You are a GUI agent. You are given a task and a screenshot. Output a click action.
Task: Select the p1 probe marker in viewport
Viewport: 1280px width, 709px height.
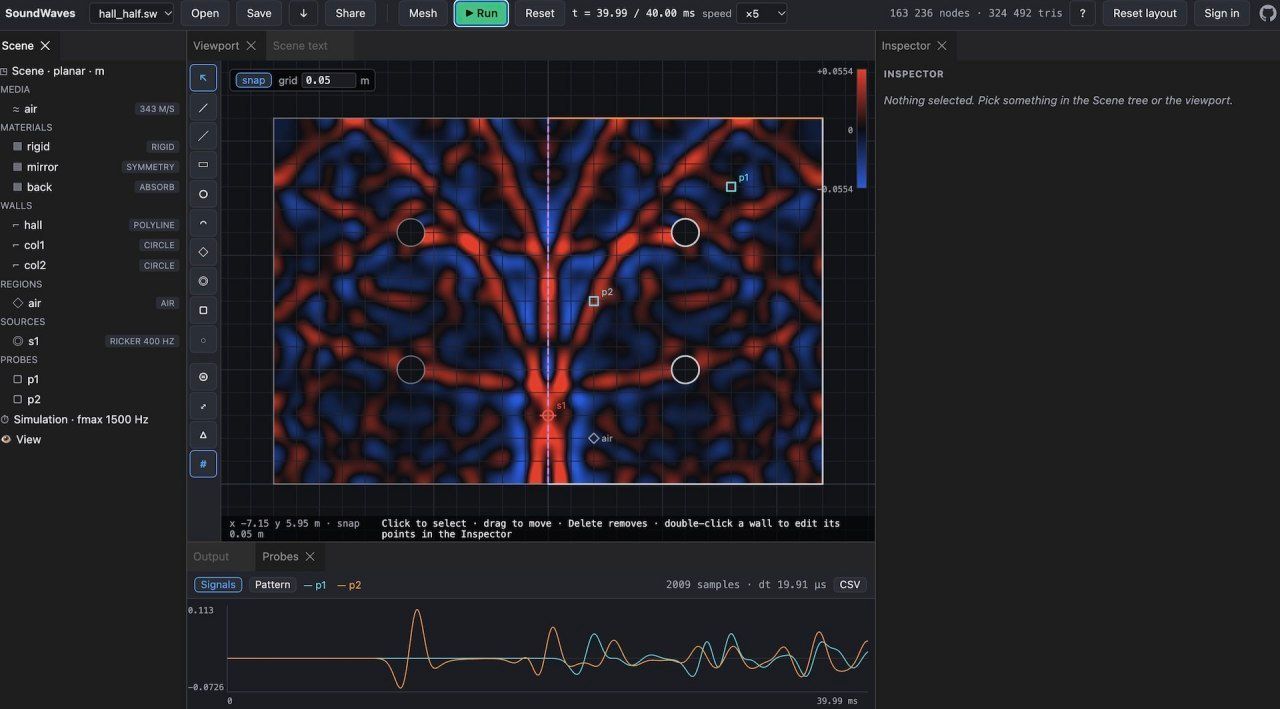[x=731, y=187]
